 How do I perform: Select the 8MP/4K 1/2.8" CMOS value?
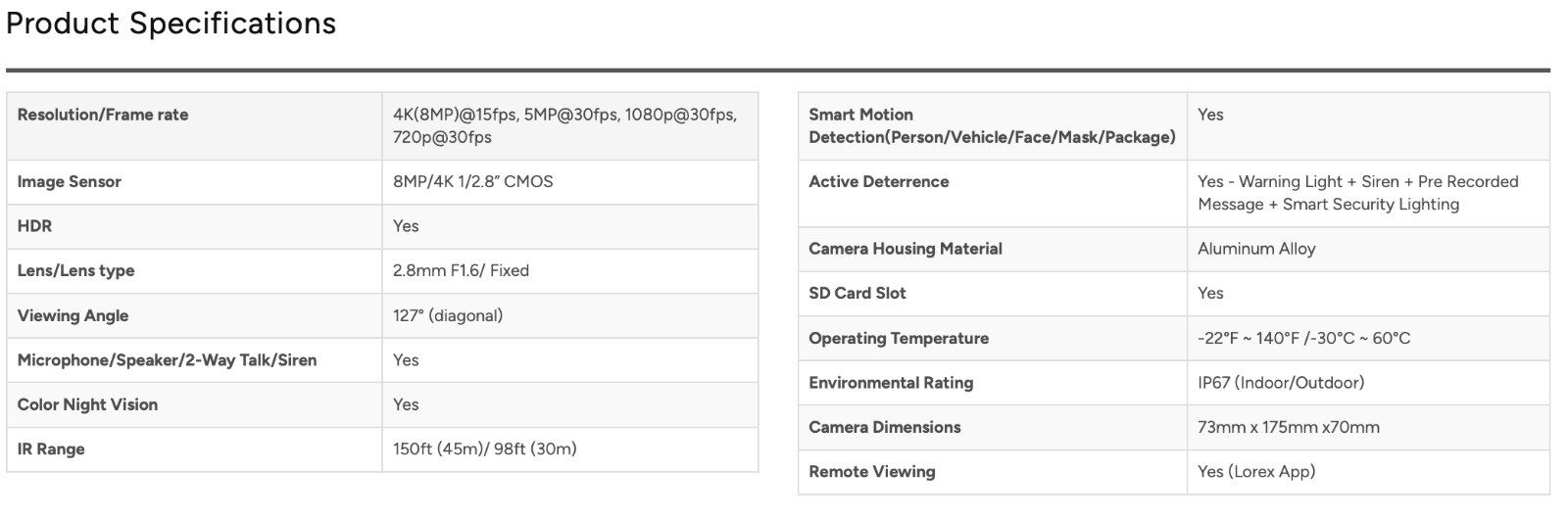click(473, 182)
